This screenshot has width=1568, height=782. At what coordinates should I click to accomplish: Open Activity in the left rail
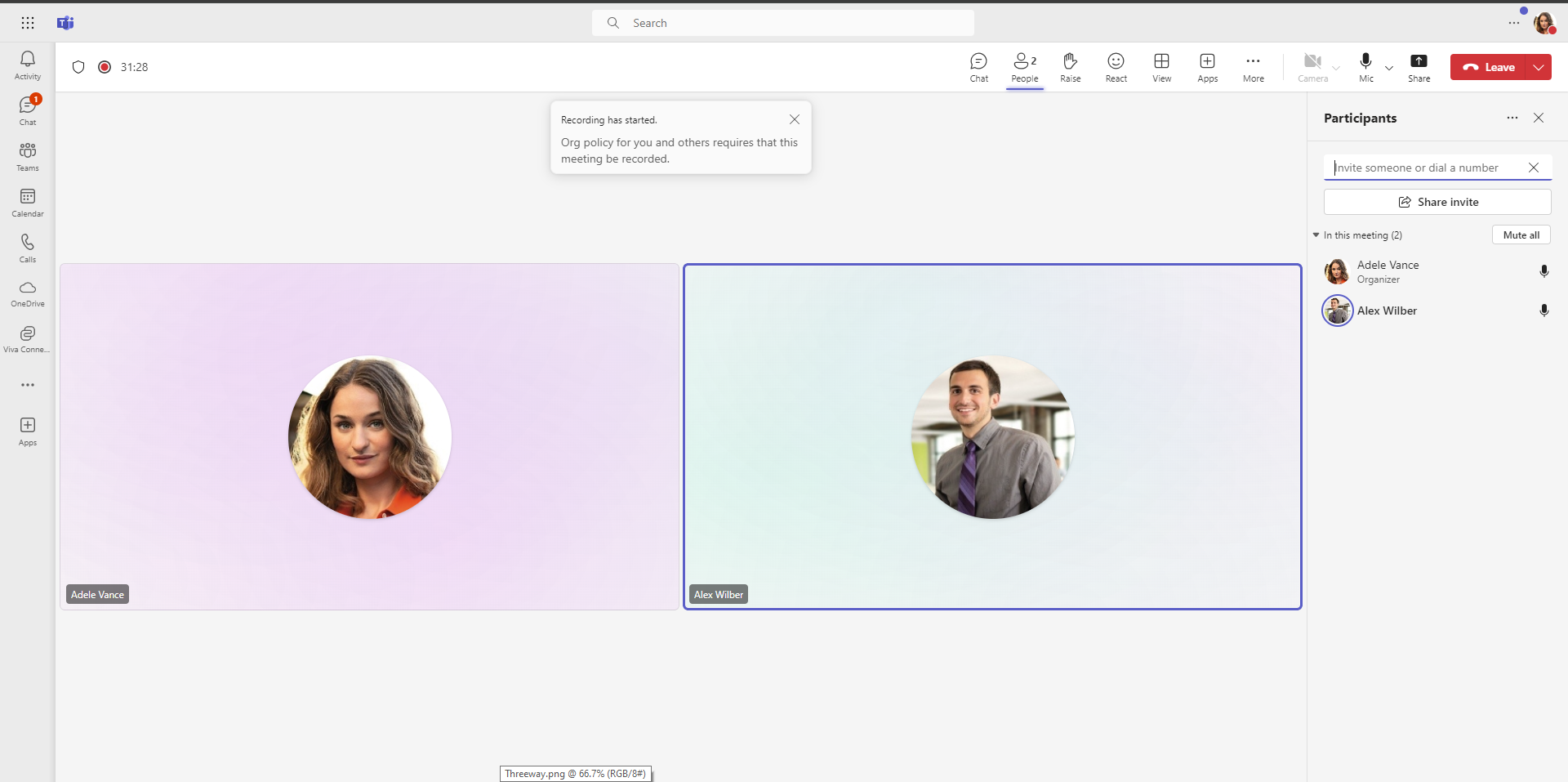pos(28,65)
